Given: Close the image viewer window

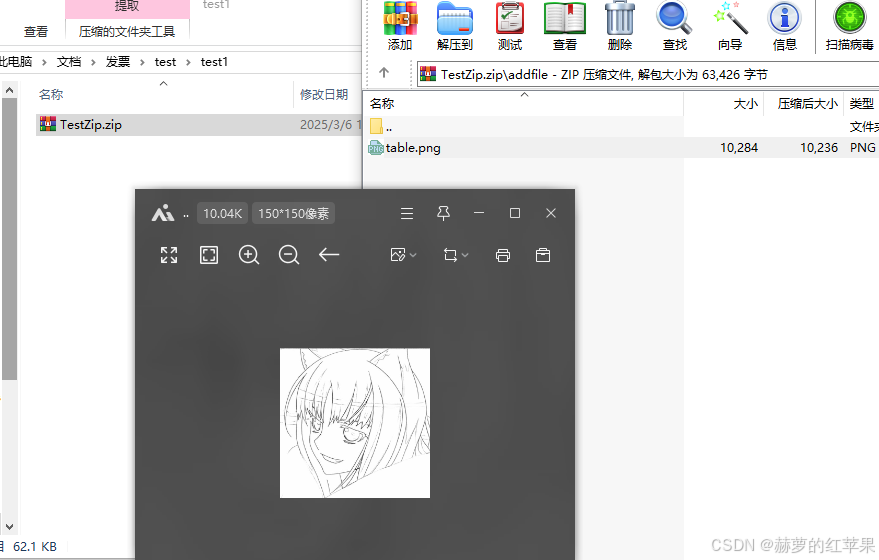Looking at the screenshot, I should click(x=551, y=213).
